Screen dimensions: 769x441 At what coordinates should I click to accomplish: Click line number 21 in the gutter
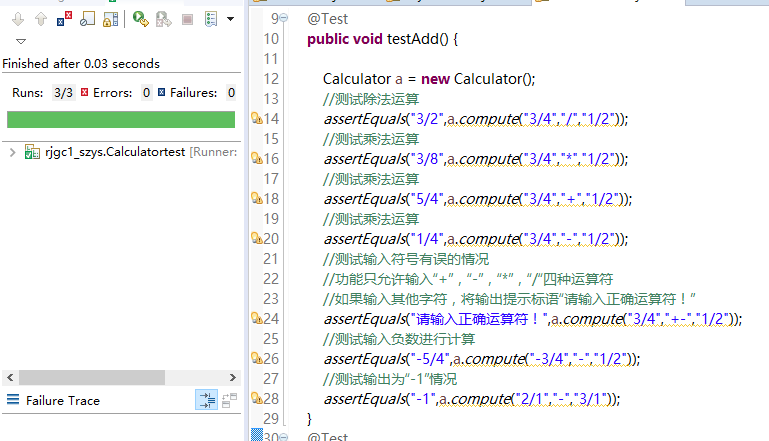tap(271, 259)
